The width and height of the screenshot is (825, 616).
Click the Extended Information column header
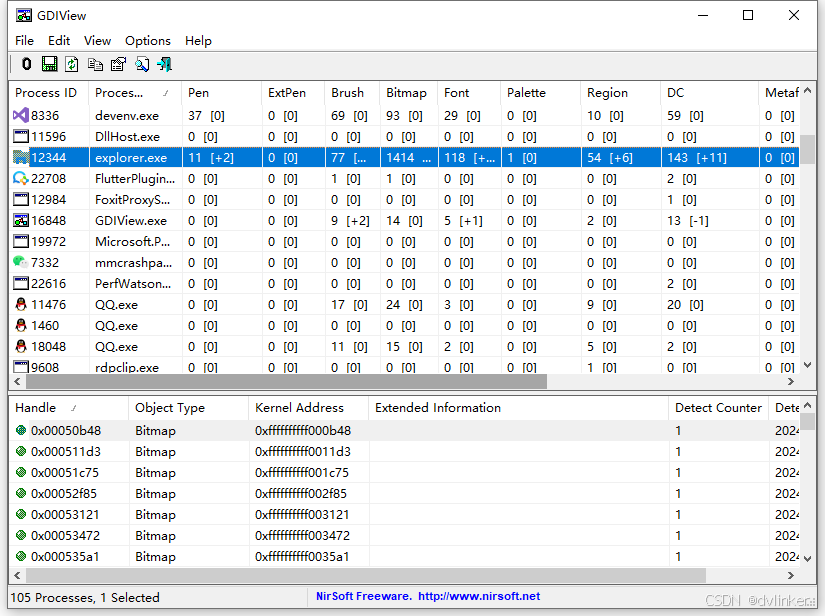[519, 408]
